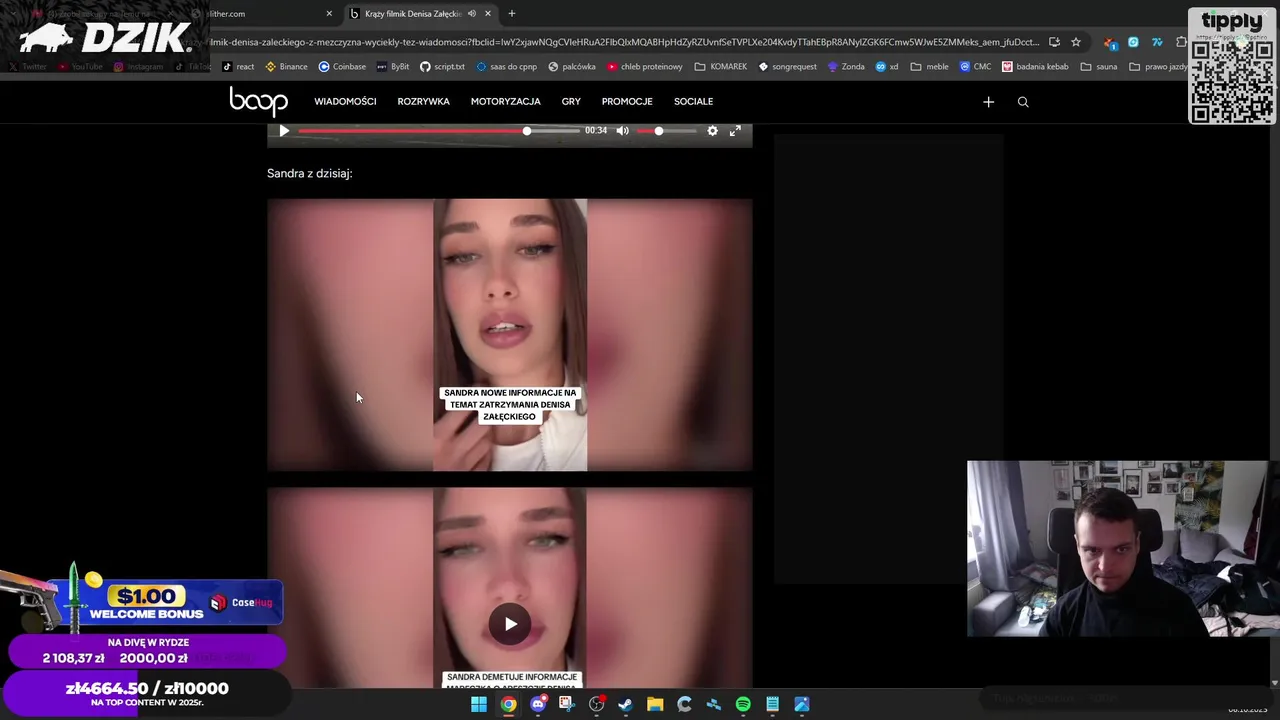Click the first Sandra video thumbnail
The width and height of the screenshot is (1280, 720).
click(509, 334)
